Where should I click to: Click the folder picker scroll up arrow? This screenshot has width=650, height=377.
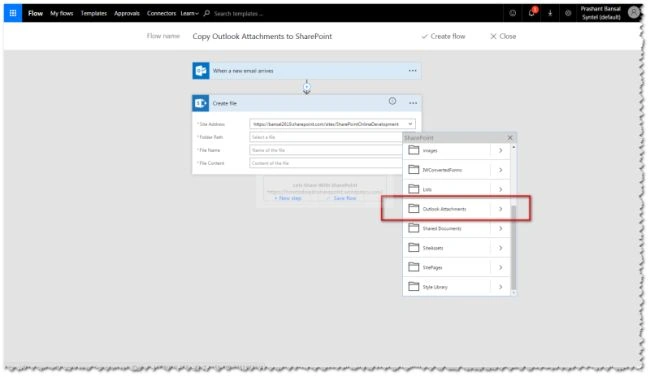[514, 147]
